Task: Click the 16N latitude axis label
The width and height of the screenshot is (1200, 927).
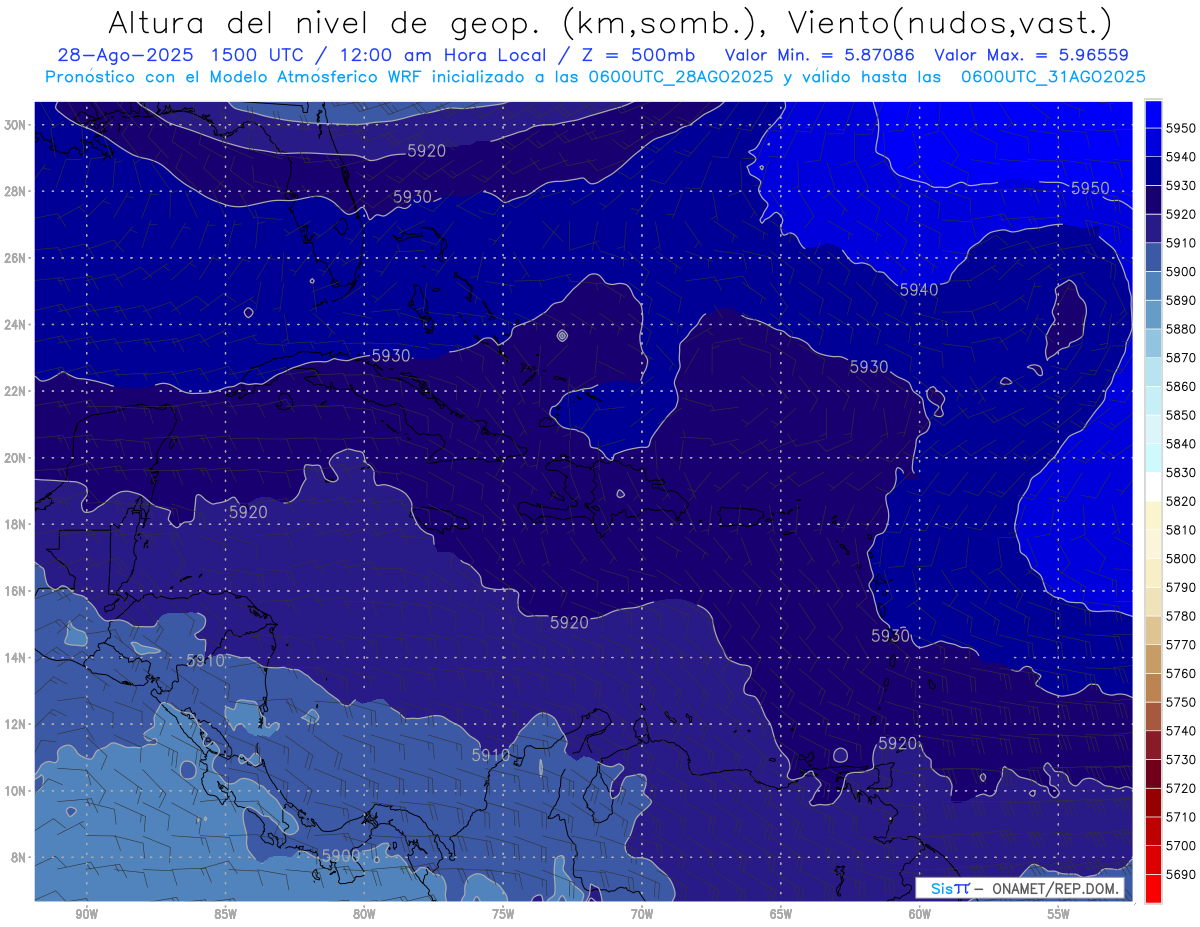Action: [16, 591]
